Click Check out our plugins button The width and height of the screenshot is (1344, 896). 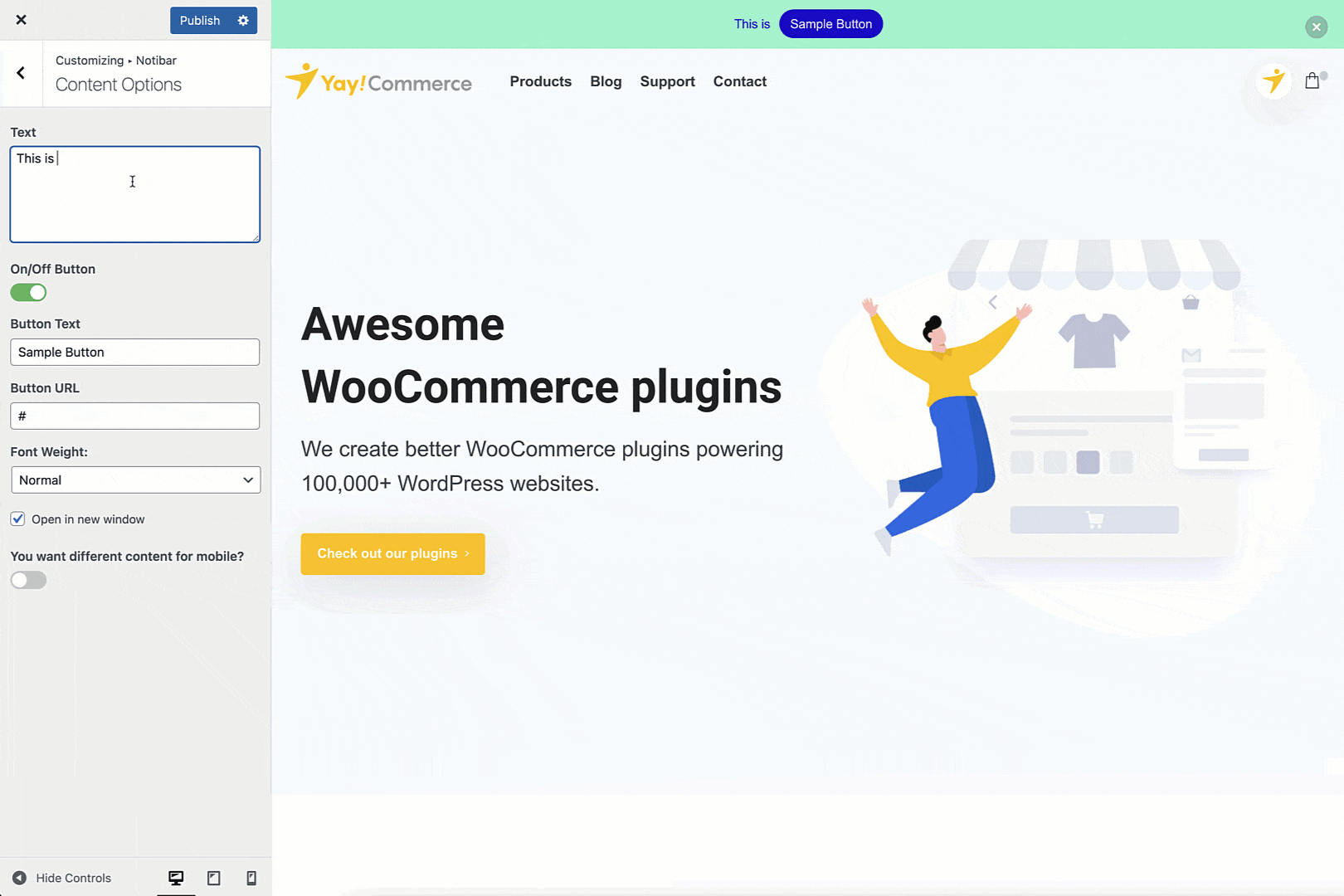point(392,553)
